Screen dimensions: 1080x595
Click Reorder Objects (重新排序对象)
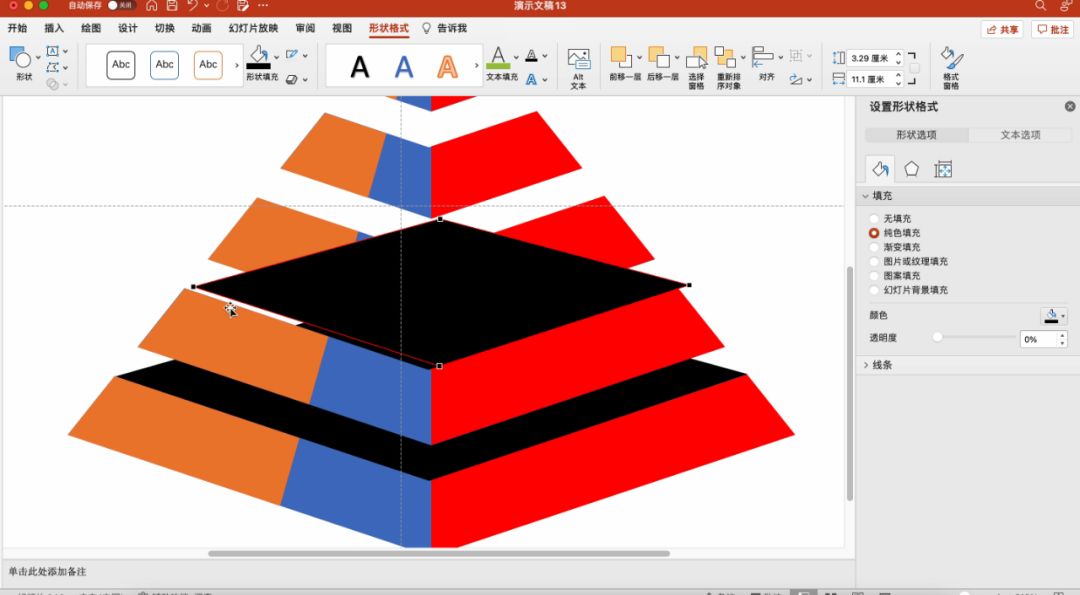click(727, 67)
